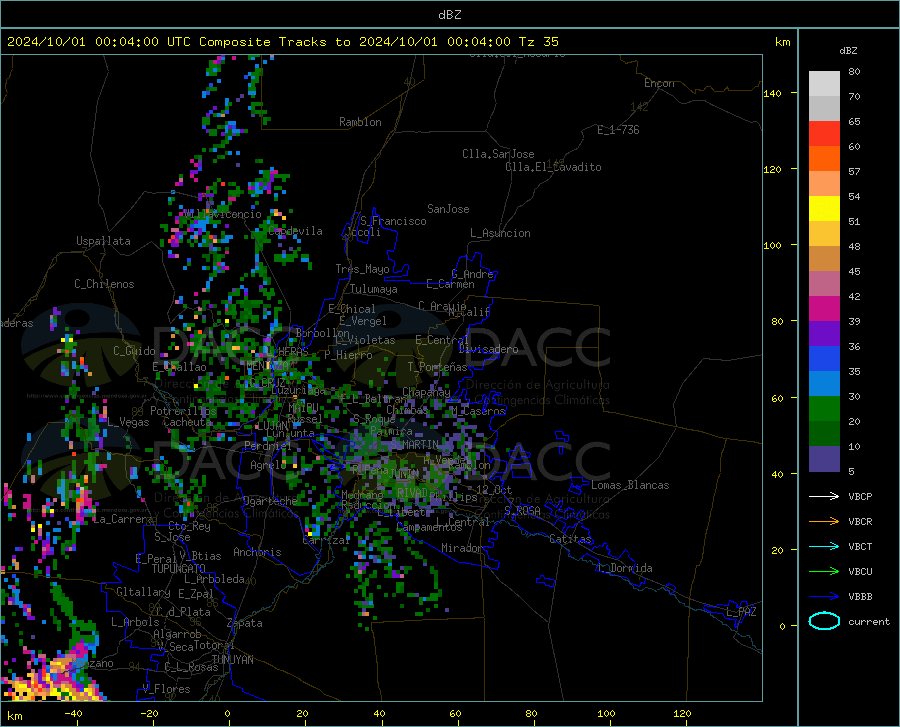Click the -40 km horizontal axis tick
Screen dimensions: 900x727
pos(72,713)
